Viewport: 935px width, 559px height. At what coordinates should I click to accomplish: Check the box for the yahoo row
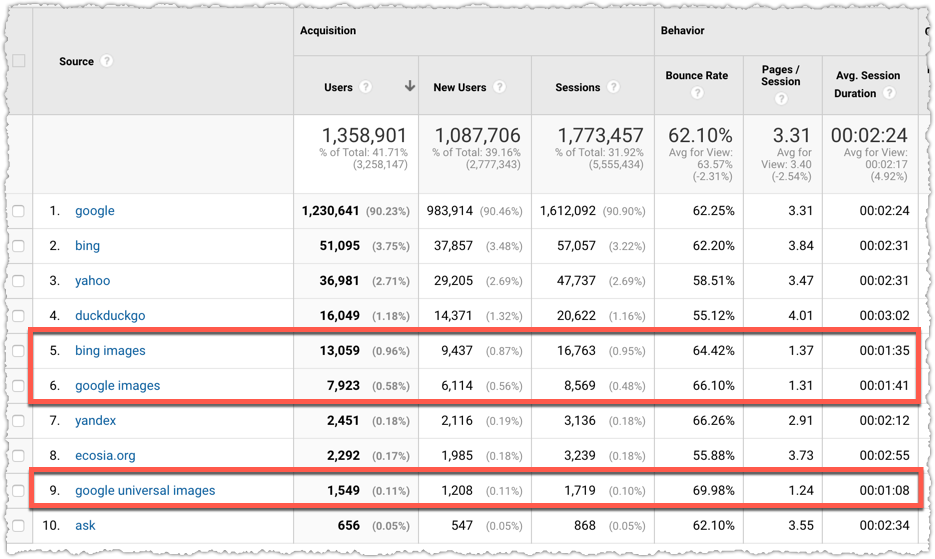[18, 281]
